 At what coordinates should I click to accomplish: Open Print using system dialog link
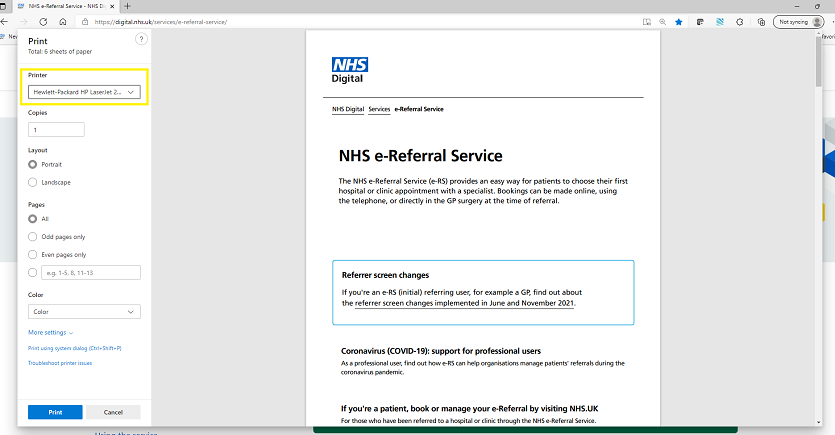tap(75, 348)
